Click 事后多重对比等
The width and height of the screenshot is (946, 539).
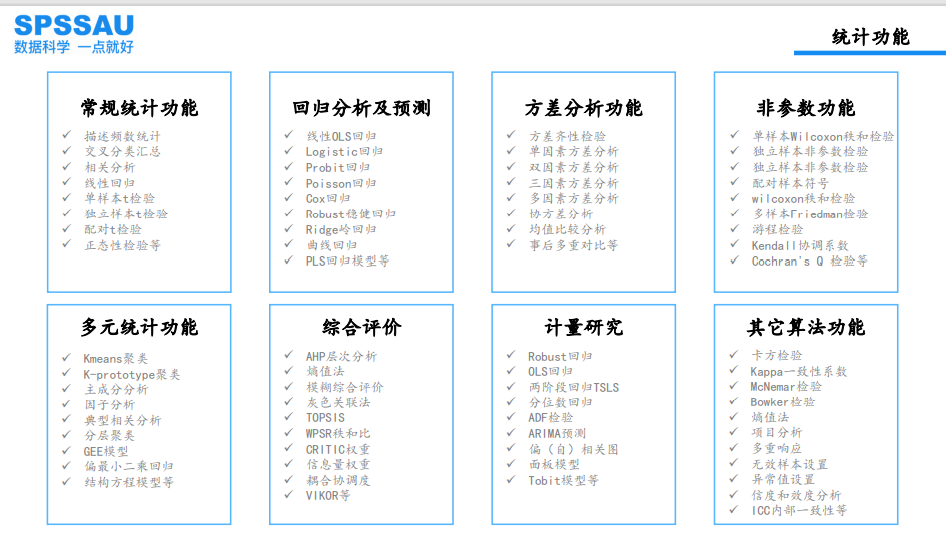574,245
